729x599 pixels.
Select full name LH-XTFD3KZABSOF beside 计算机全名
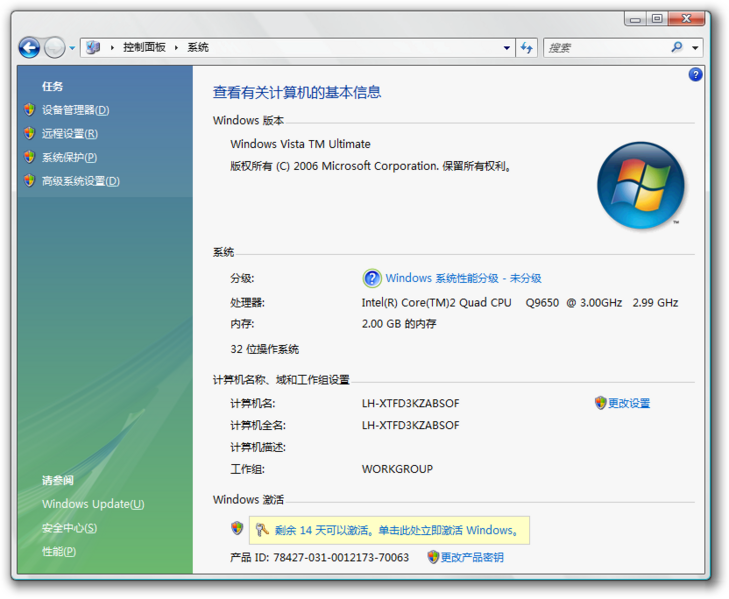[x=411, y=425]
